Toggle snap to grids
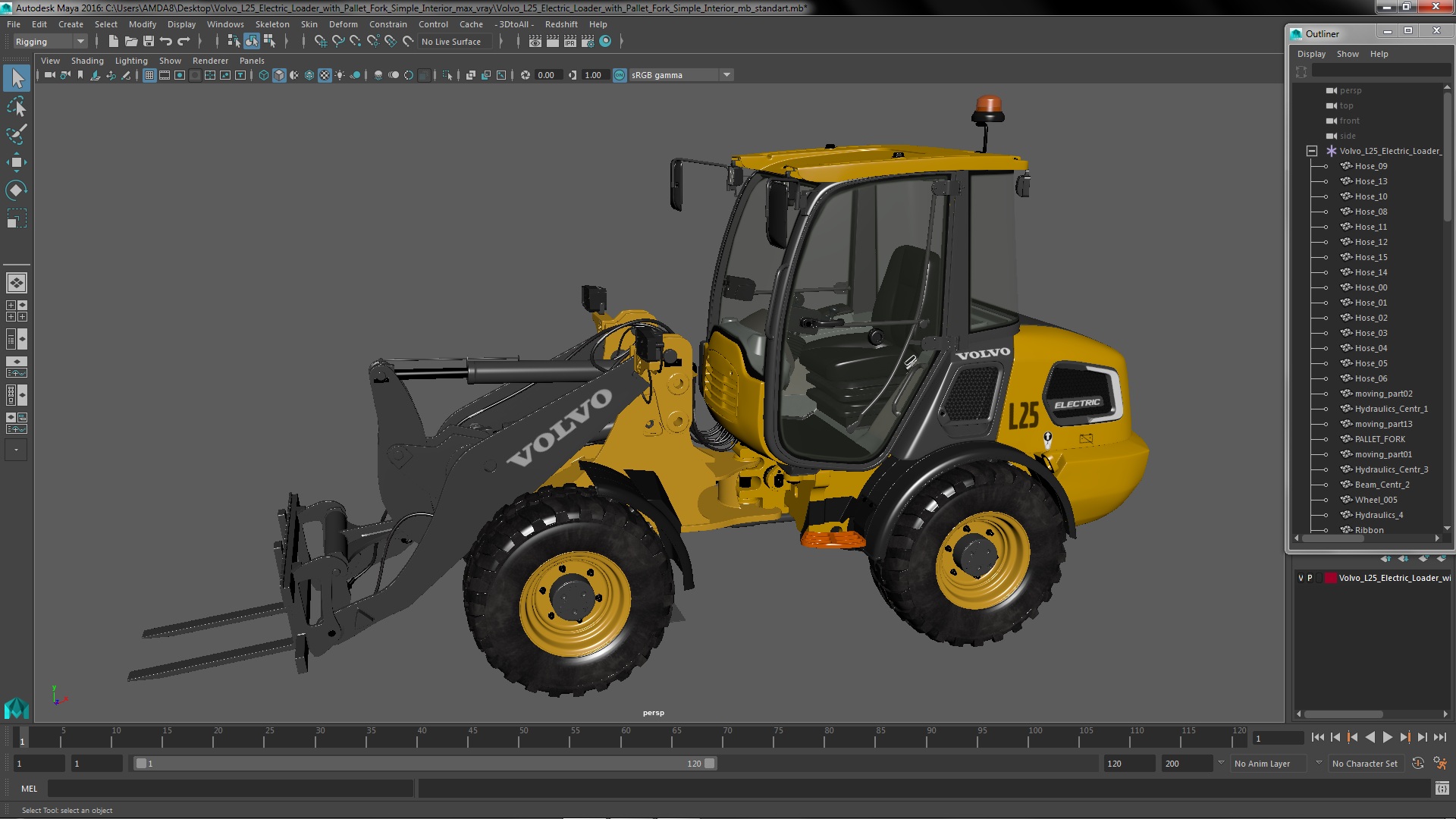Screen dimensions: 1456x819 coord(321,42)
